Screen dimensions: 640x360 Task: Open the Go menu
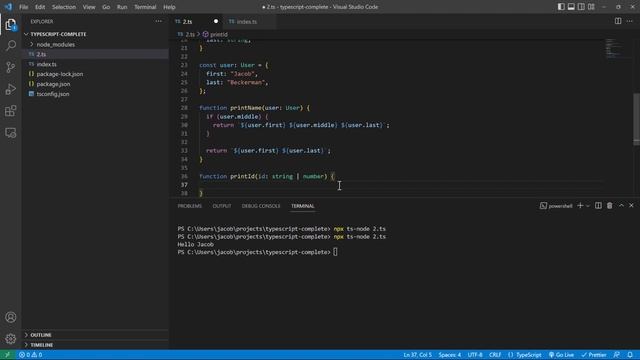pos(106,7)
